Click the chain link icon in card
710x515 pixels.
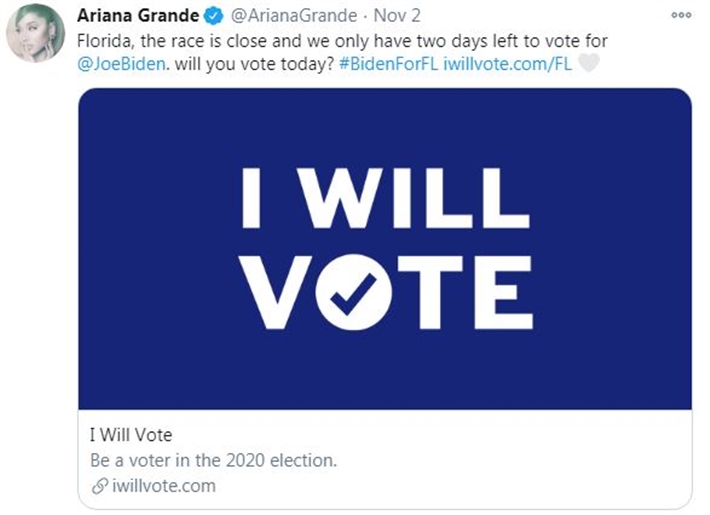tap(97, 487)
